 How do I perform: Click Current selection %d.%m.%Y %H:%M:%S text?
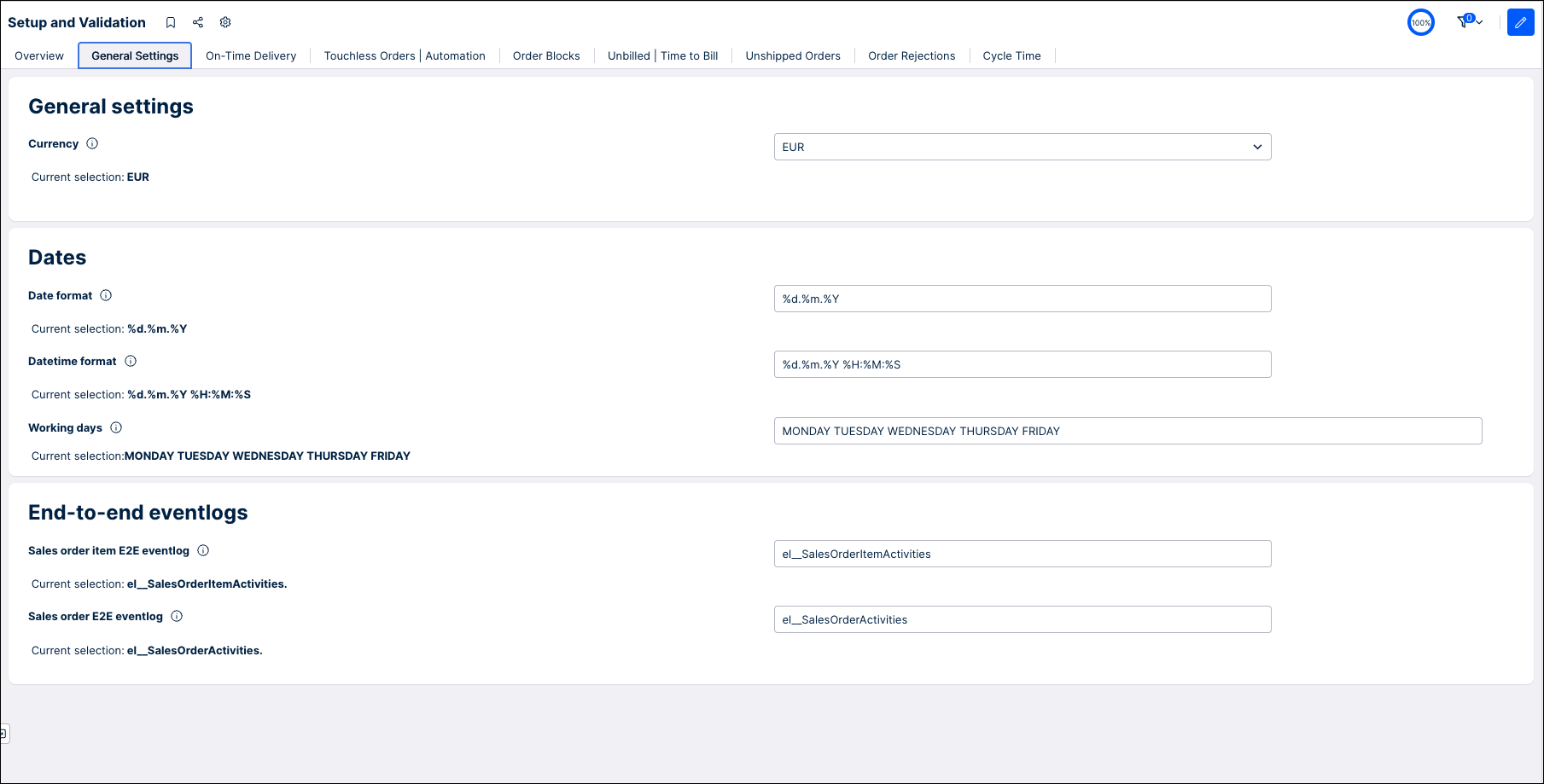point(141,395)
